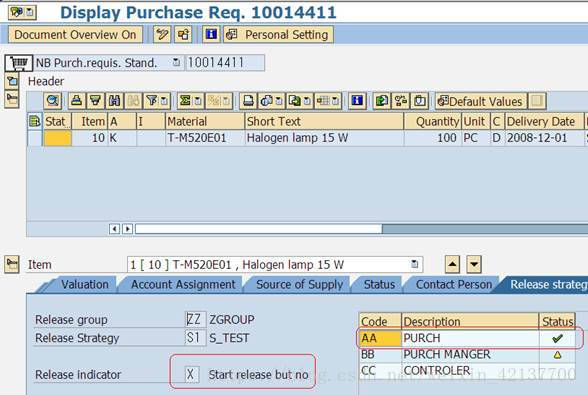This screenshot has width=588, height=395.
Task: Click the clipboard icon before Default Values
Action: point(420,101)
